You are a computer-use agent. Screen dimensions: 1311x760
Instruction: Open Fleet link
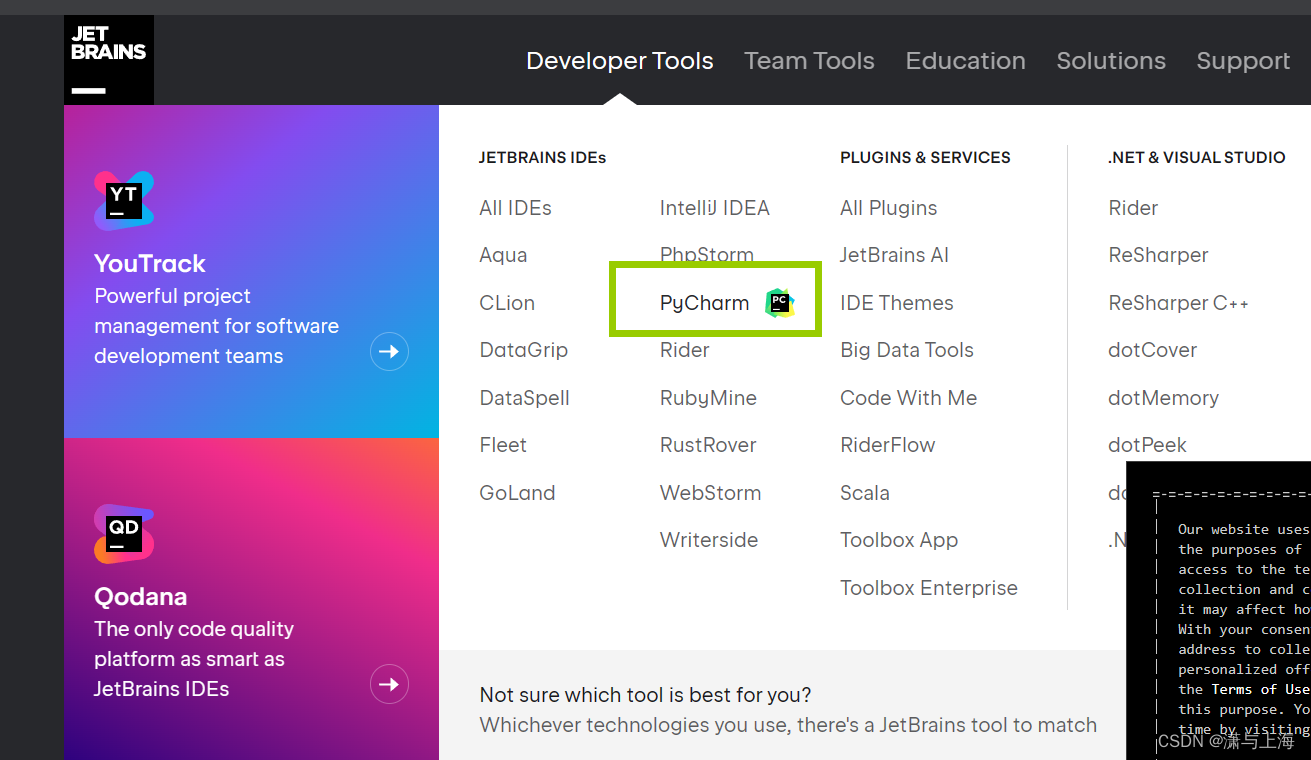pyautogui.click(x=503, y=445)
